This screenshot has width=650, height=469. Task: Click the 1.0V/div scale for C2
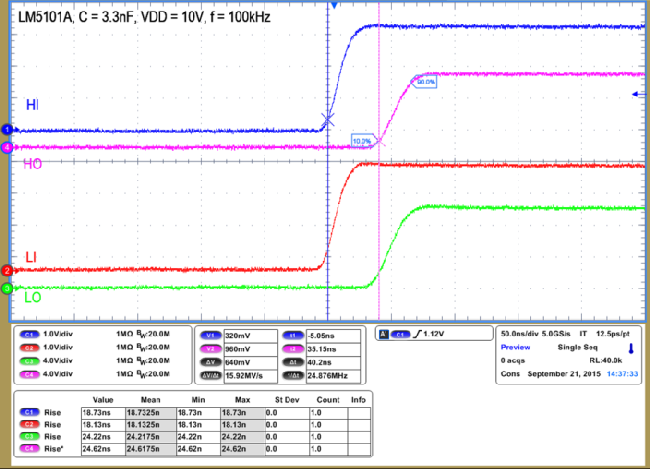pos(58,347)
